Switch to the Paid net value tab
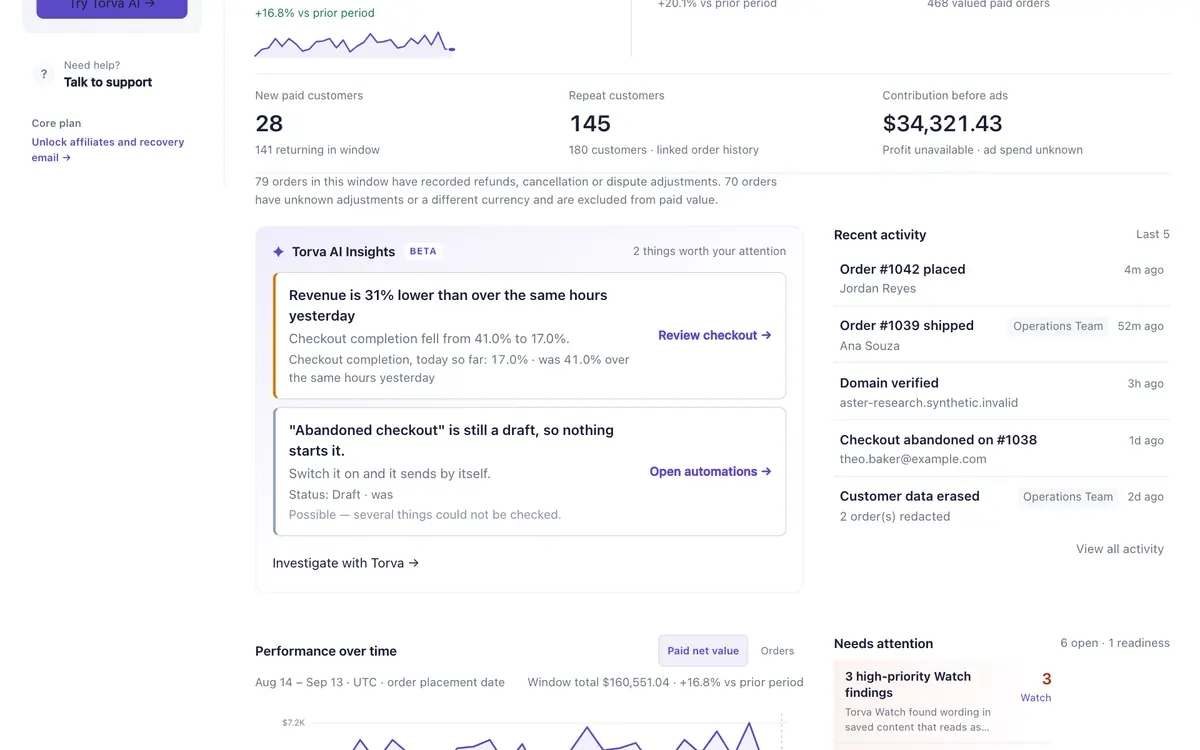Image resolution: width=1200 pixels, height=750 pixels. point(703,651)
